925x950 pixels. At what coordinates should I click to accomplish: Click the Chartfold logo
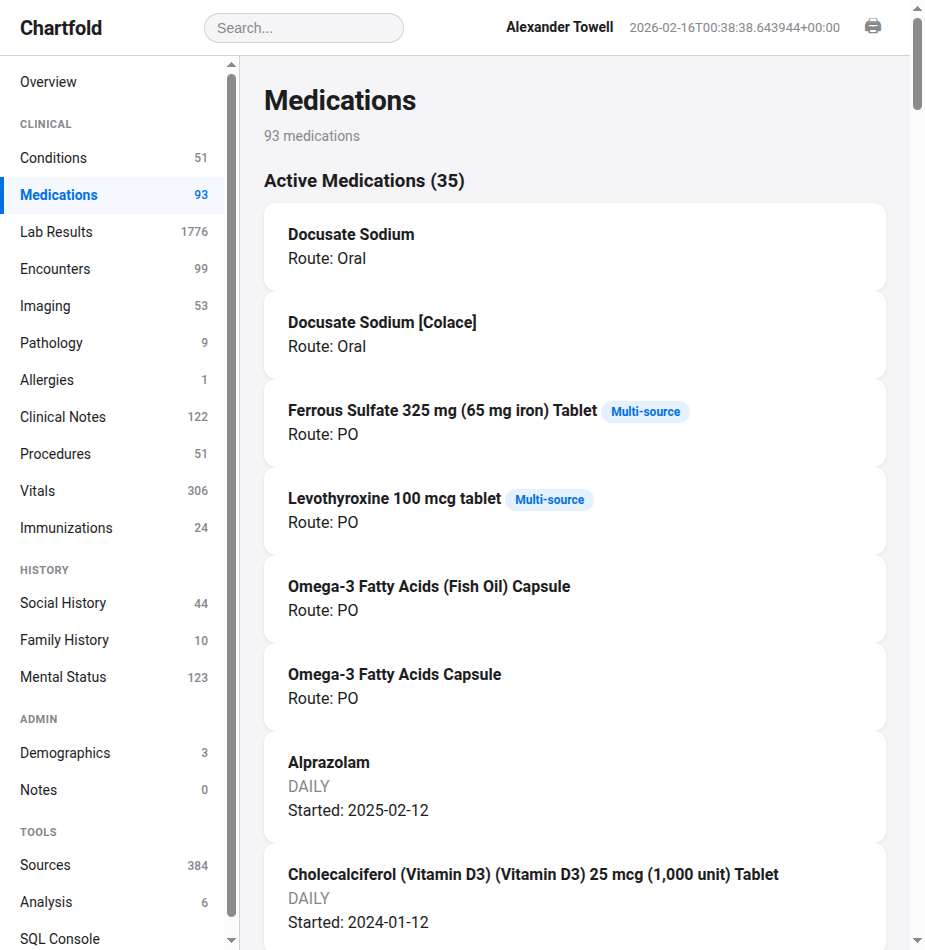point(61,28)
